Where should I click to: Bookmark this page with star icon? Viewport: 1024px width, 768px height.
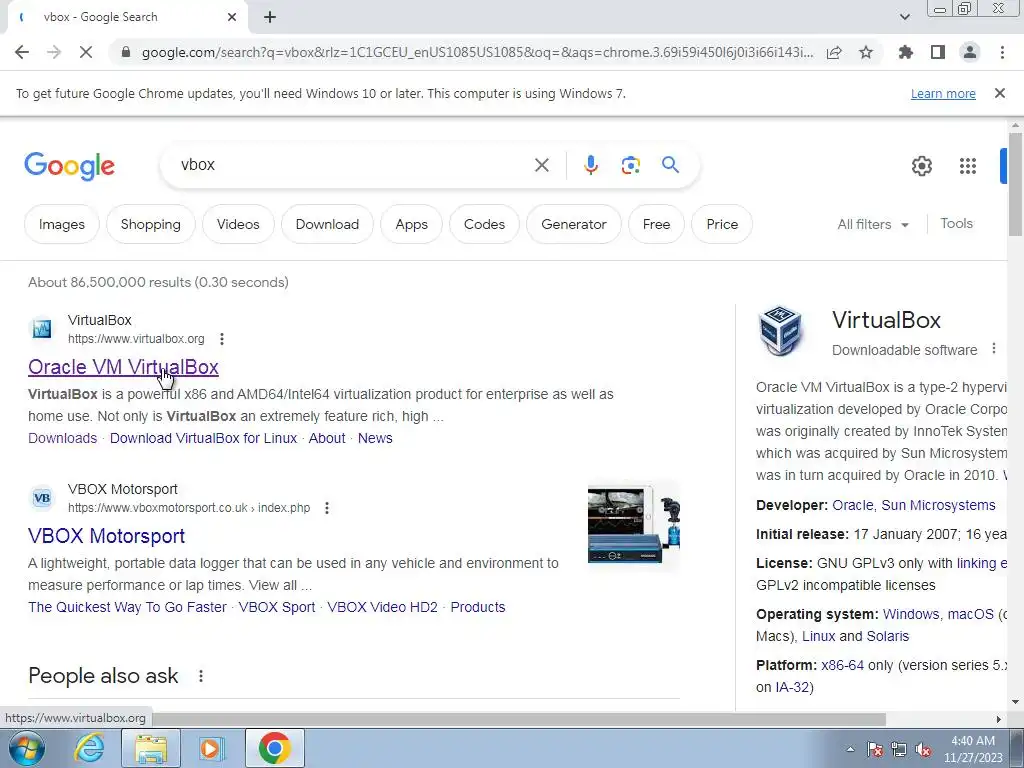coord(866,52)
